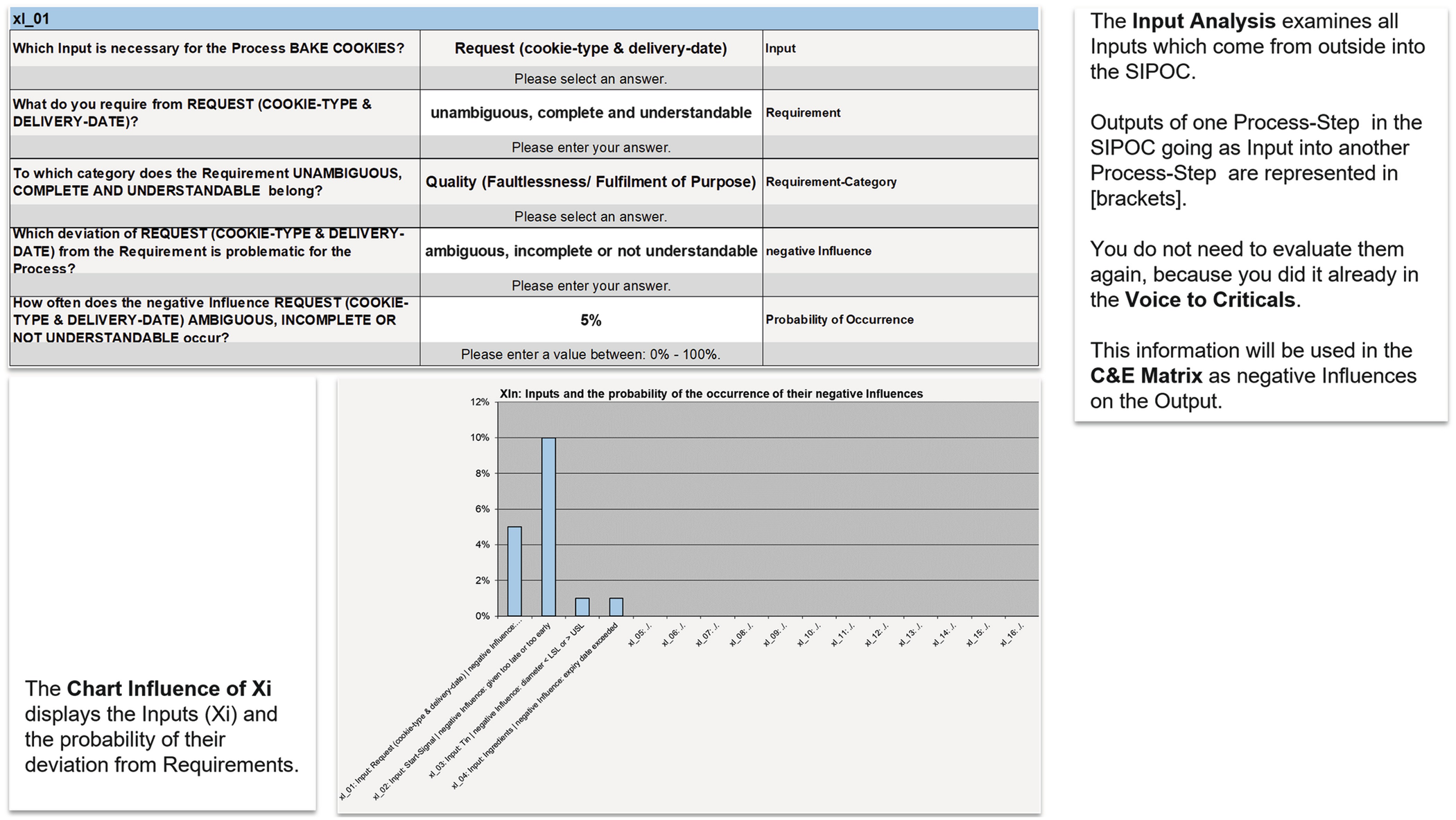This screenshot has width=1456, height=820.
Task: Select the chart title 'XIn: Inputs and the probability'
Action: [x=711, y=394]
